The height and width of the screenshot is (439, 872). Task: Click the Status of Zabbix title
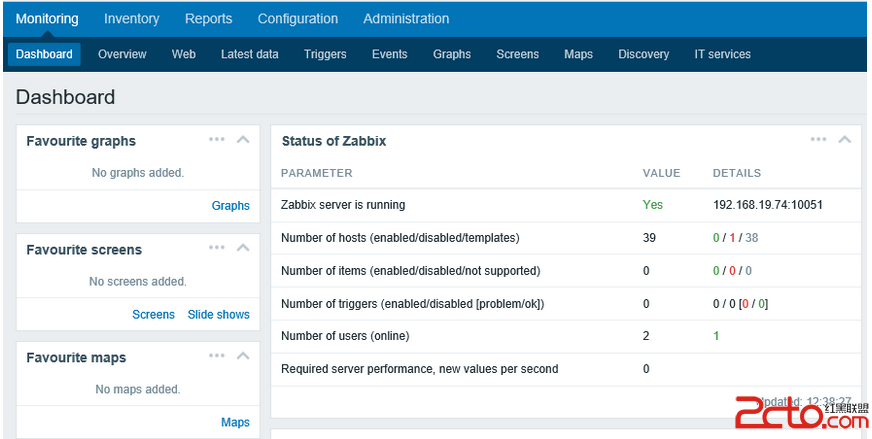click(x=334, y=141)
